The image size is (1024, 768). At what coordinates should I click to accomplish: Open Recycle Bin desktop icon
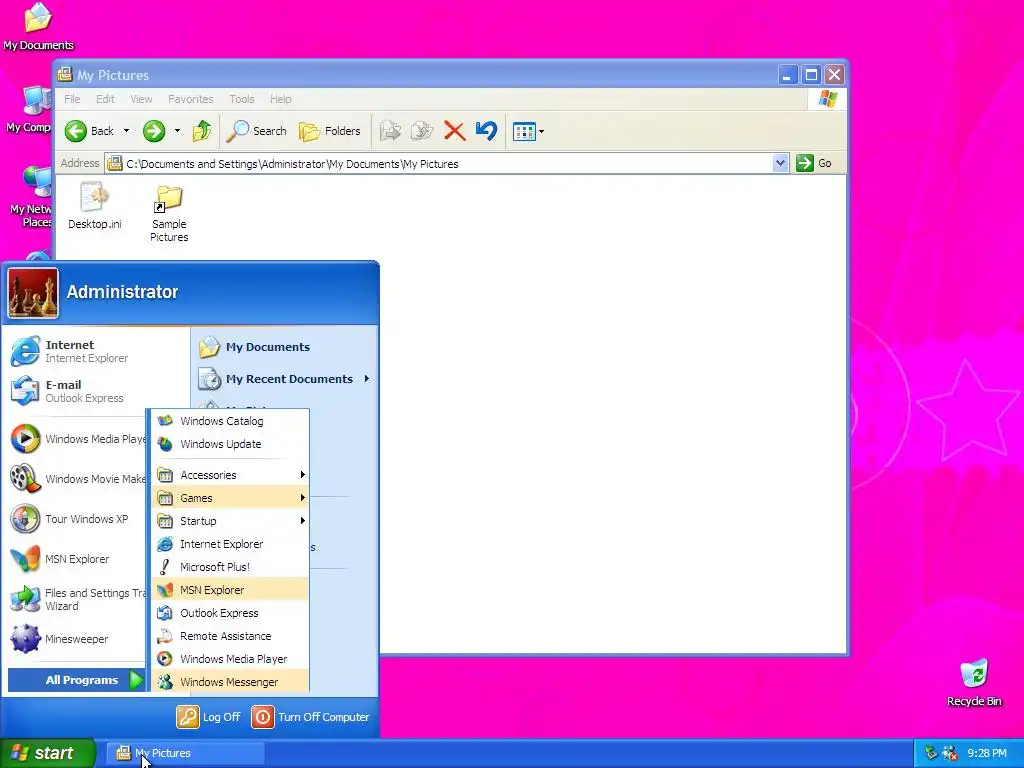pos(974,683)
